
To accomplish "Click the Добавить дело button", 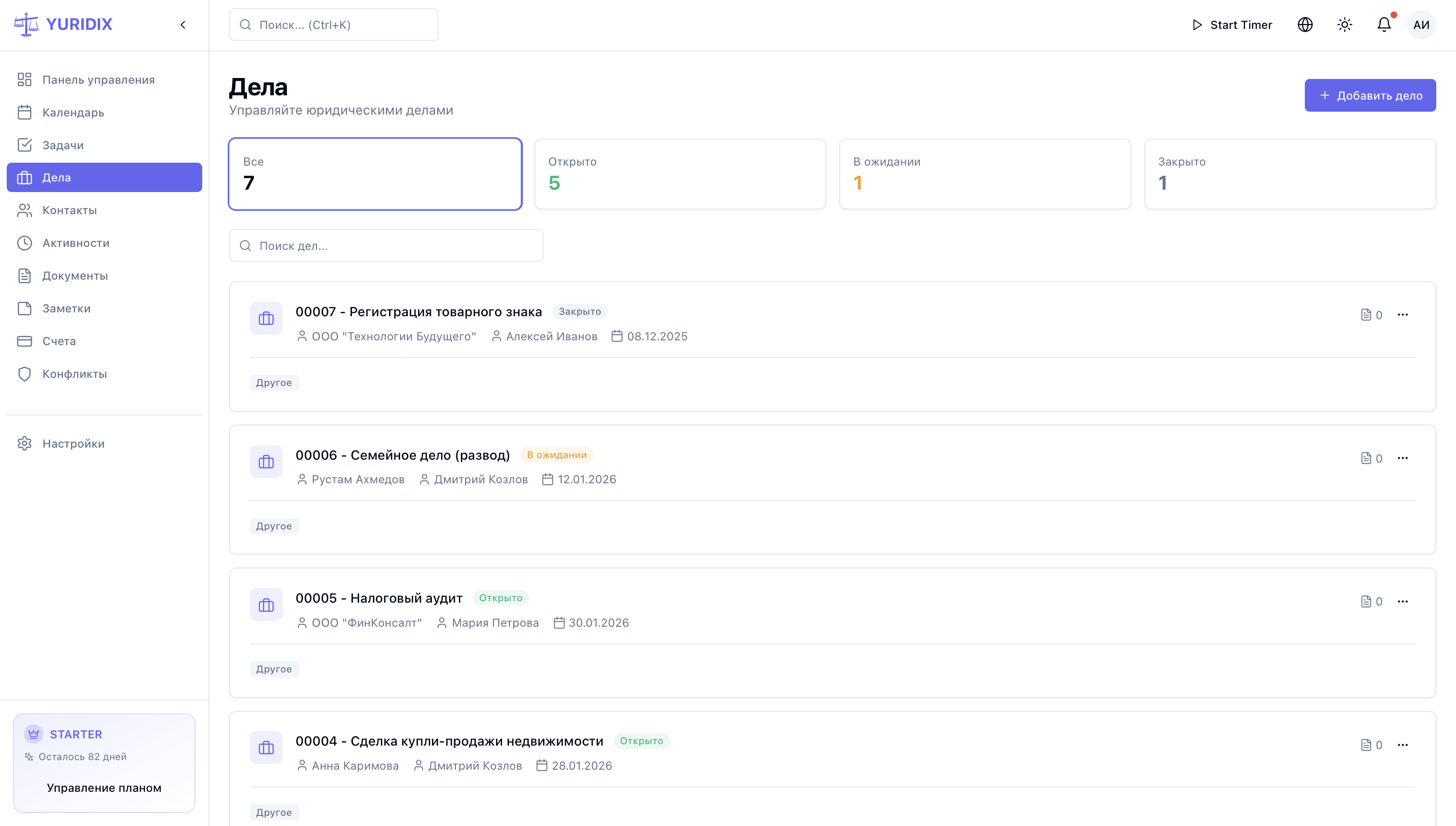I will [1370, 95].
